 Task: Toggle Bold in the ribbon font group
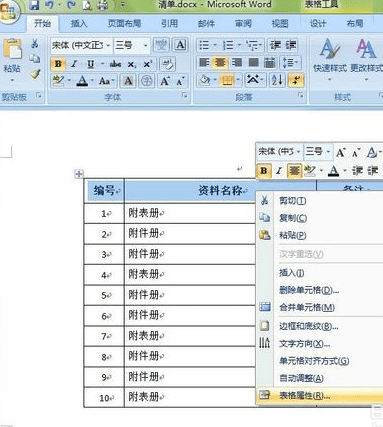point(58,64)
